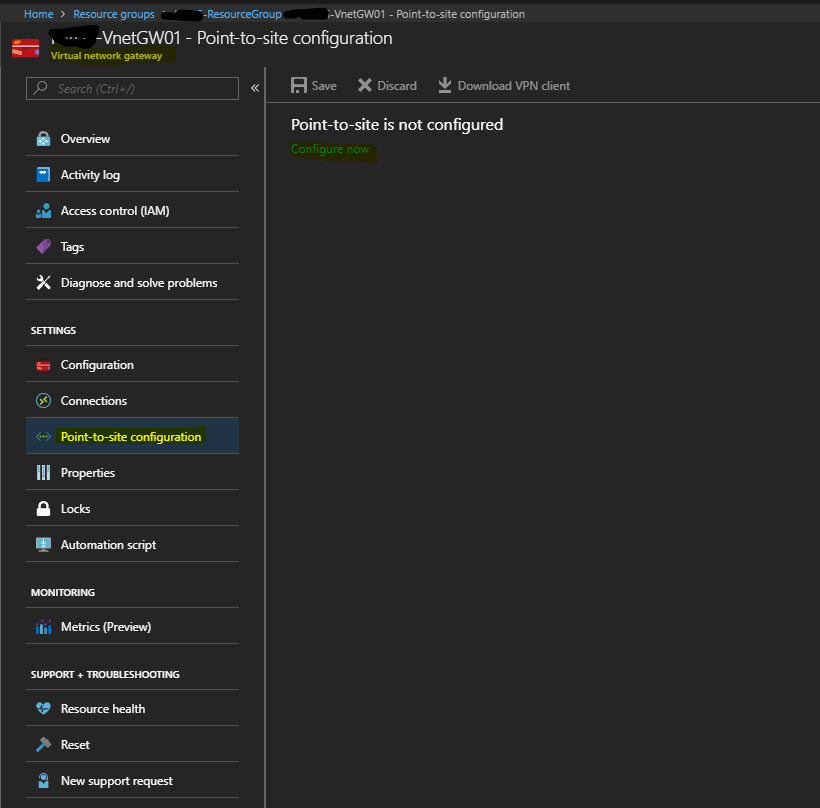
Task: Click Download VPN client button
Action: click(x=504, y=86)
